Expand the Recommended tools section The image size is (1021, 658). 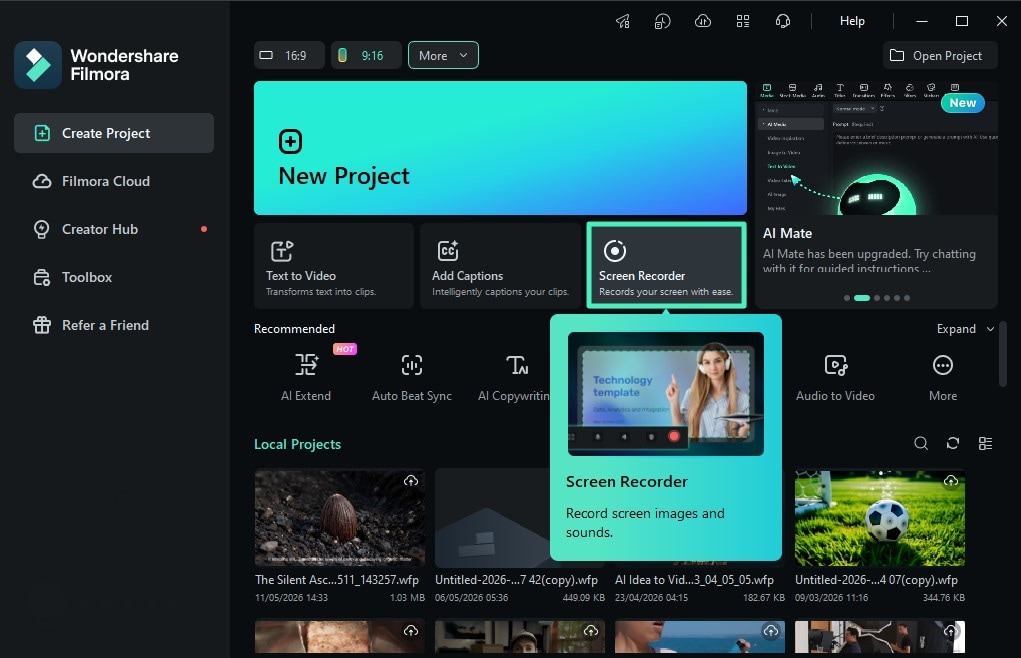[x=965, y=329]
